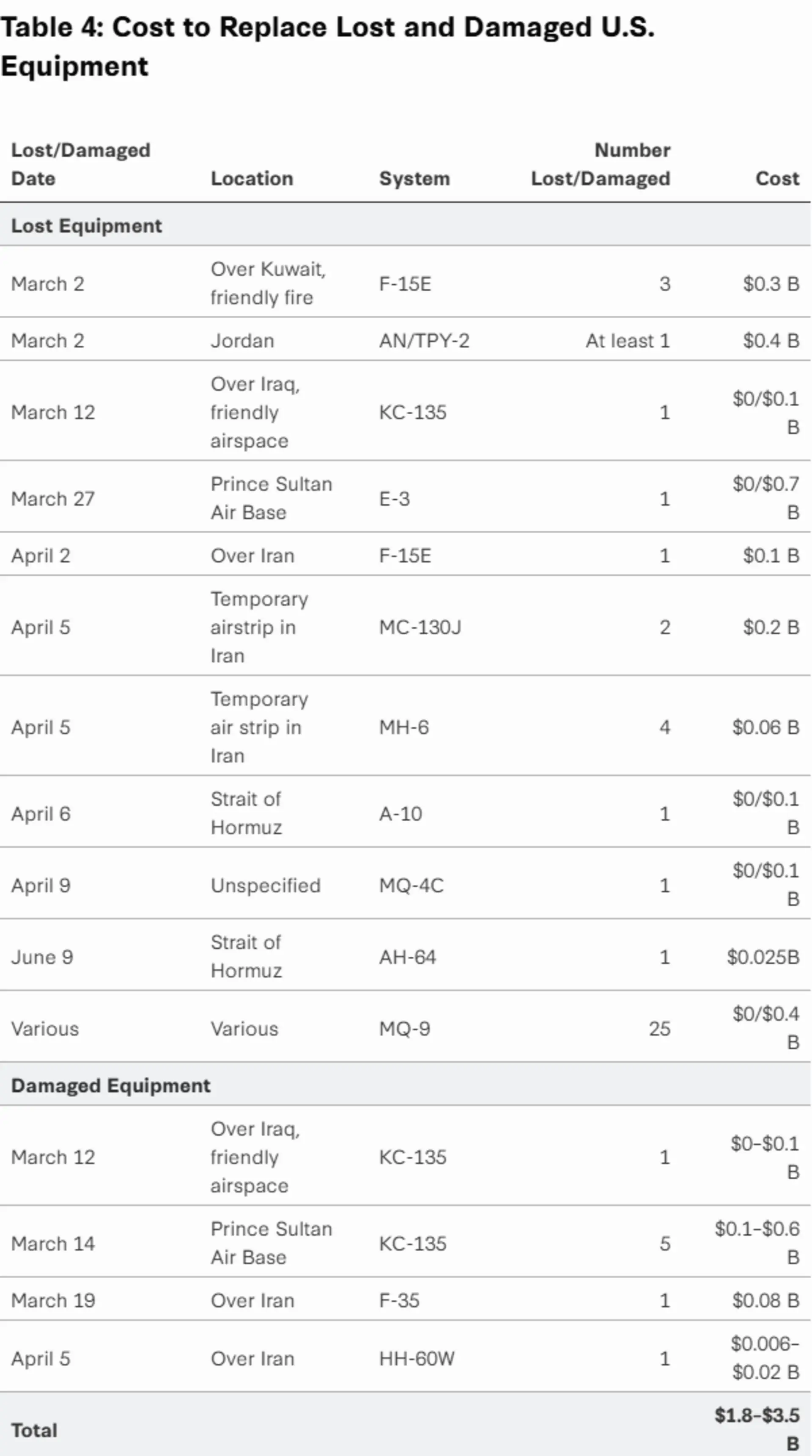Select the MH-6 system cell
The height and width of the screenshot is (1456, 812).
(x=403, y=727)
